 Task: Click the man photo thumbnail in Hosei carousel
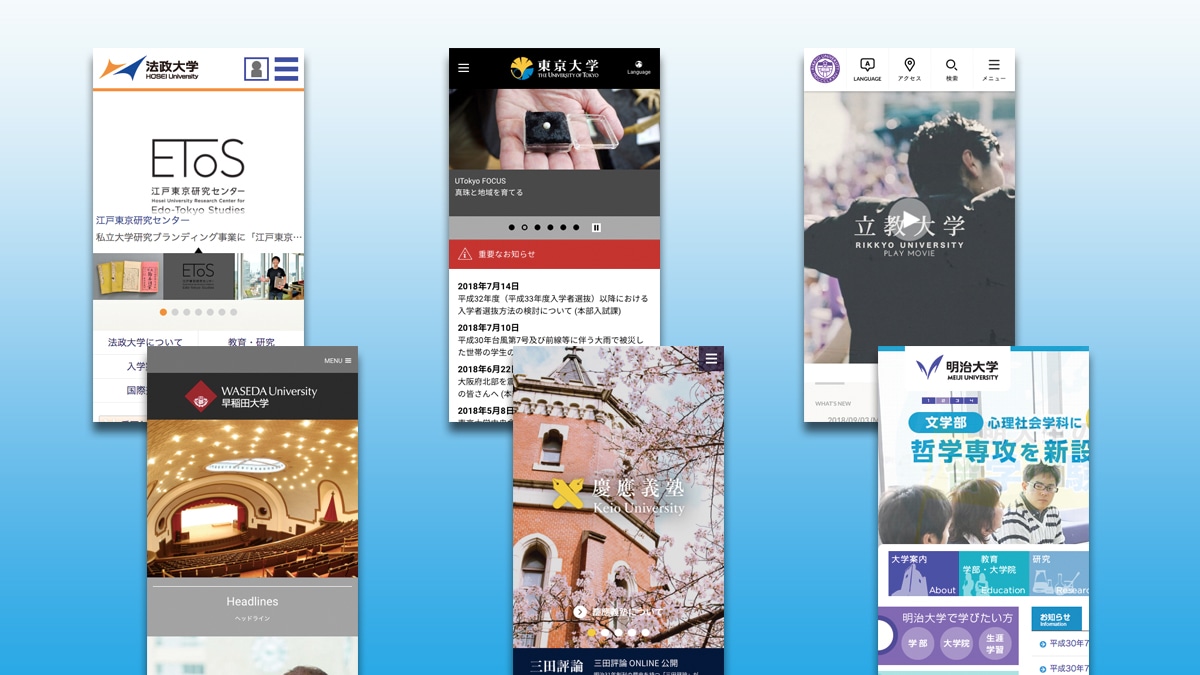(271, 276)
